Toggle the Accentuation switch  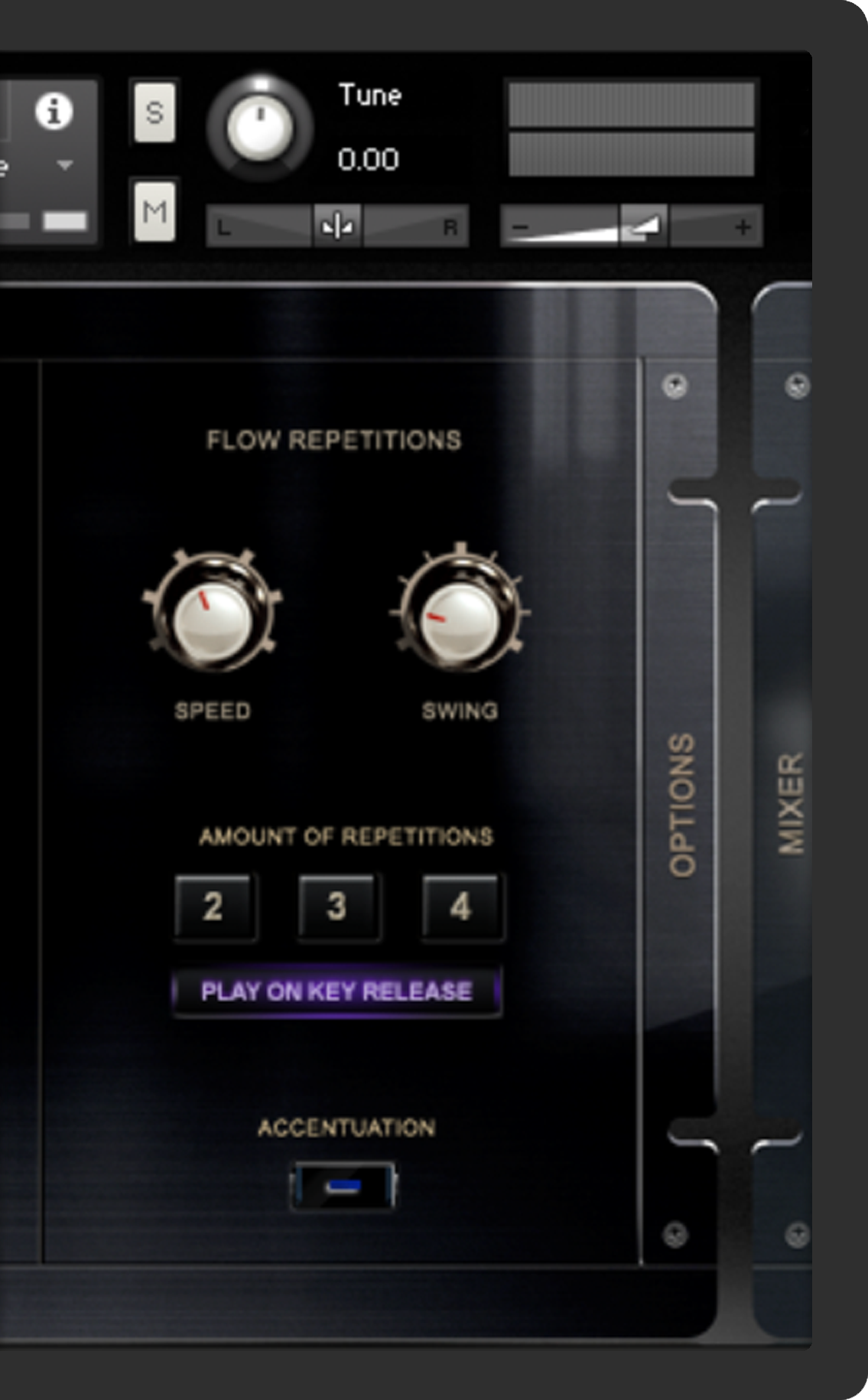[343, 1187]
